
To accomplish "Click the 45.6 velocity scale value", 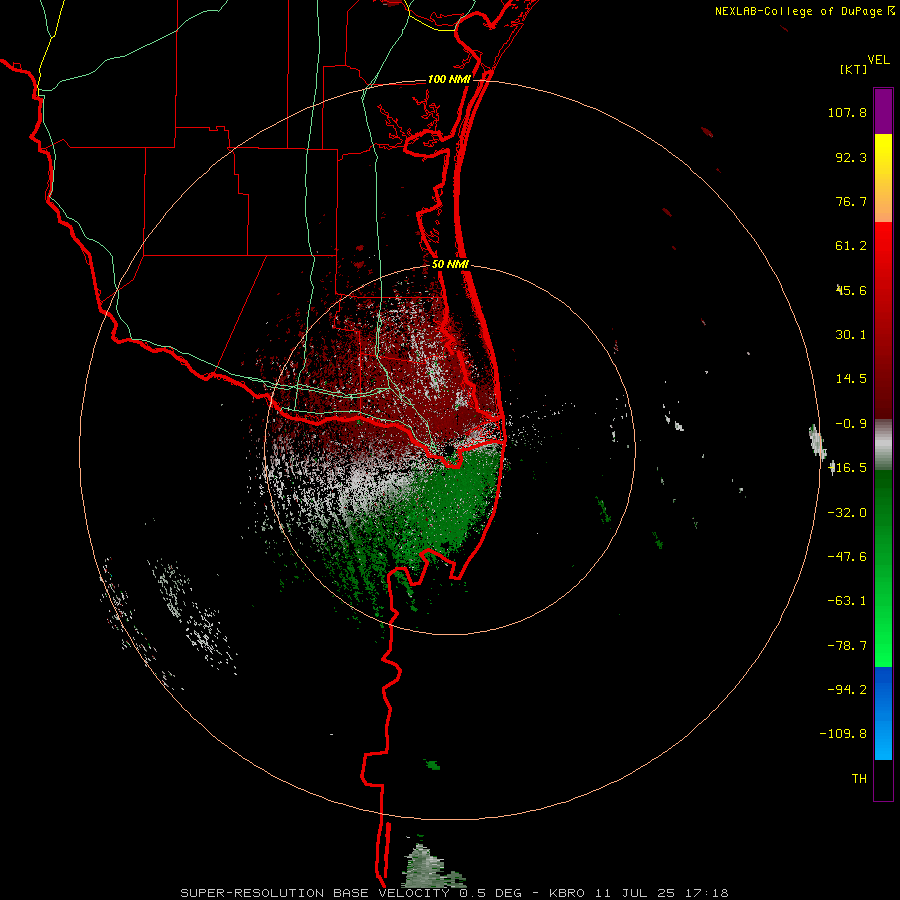I will (x=851, y=290).
